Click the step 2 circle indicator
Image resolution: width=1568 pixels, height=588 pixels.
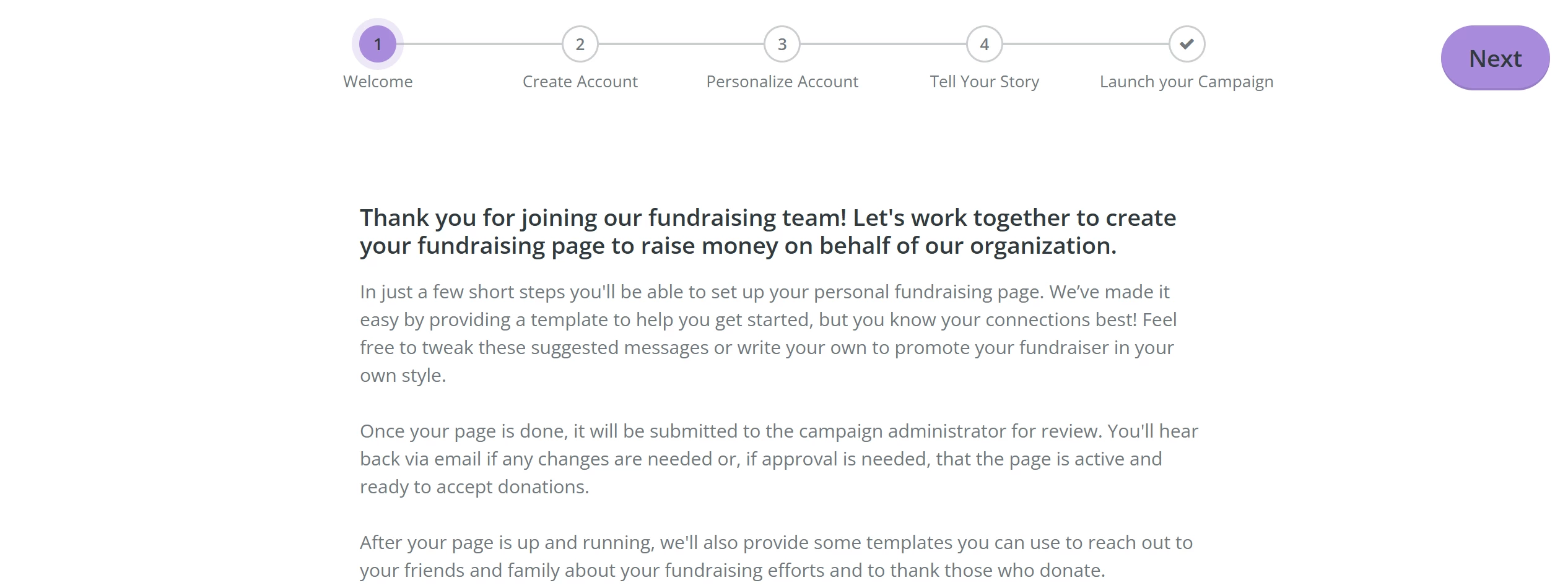click(580, 44)
